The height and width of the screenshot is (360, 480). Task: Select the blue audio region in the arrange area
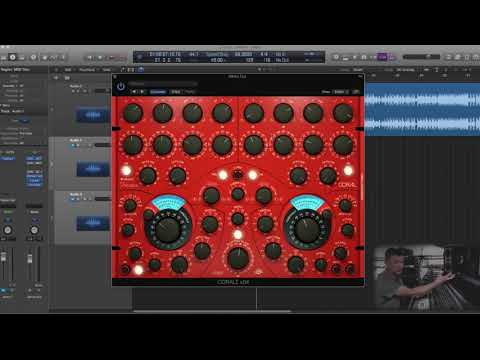pos(422,110)
